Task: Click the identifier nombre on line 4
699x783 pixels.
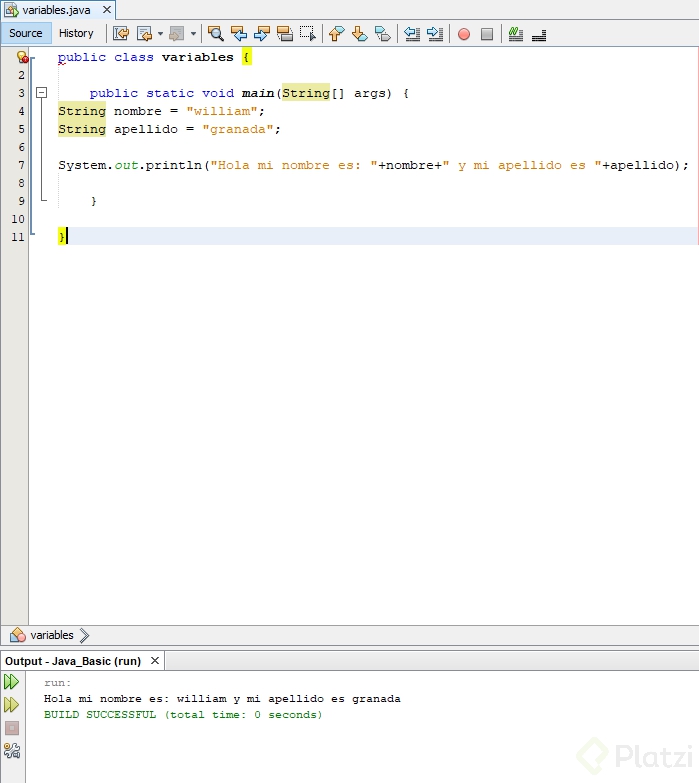Action: [x=138, y=111]
